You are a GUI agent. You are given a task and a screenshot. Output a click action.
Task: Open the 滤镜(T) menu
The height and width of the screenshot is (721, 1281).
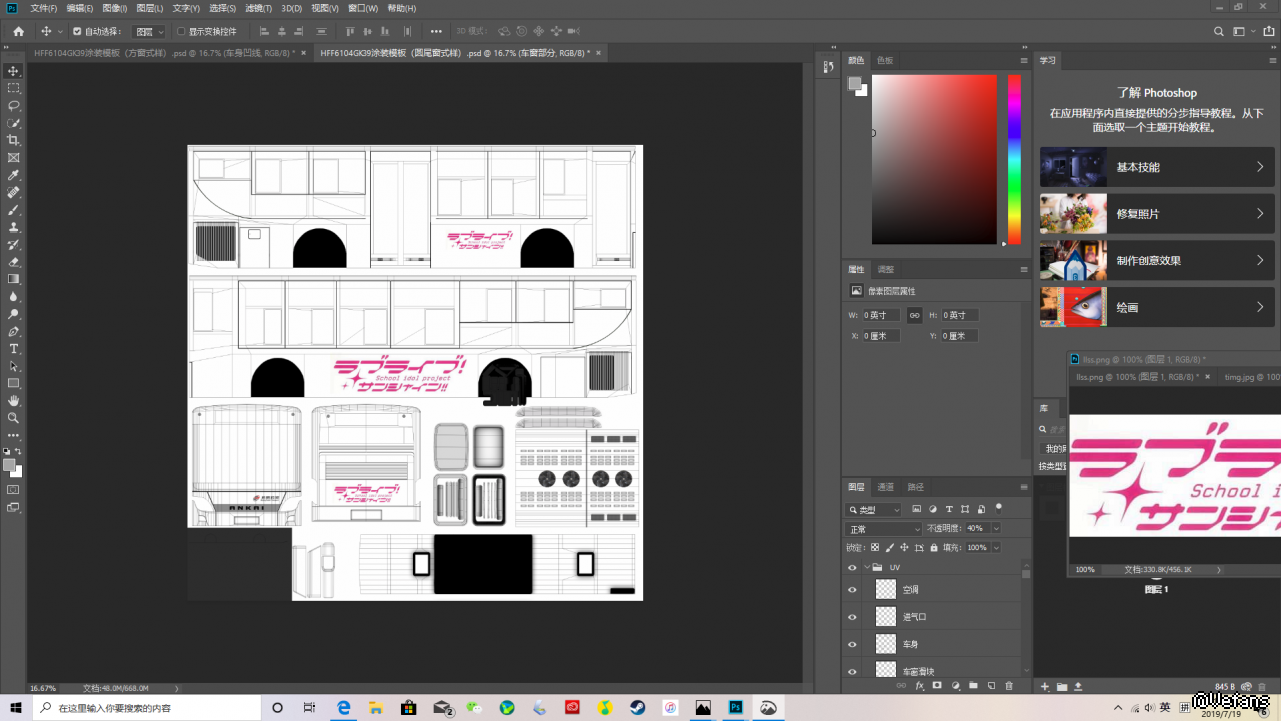[x=259, y=8]
